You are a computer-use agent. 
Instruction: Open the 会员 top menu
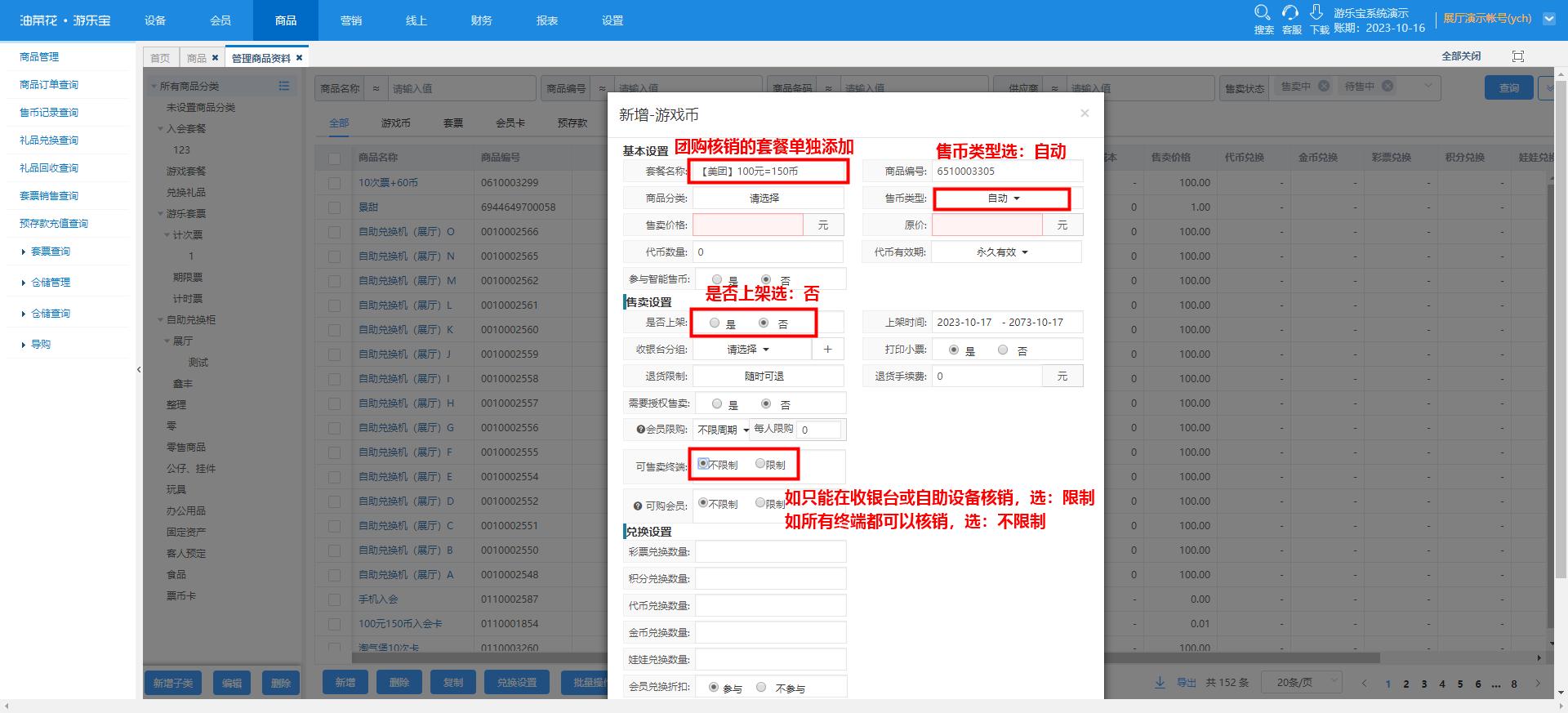(220, 20)
